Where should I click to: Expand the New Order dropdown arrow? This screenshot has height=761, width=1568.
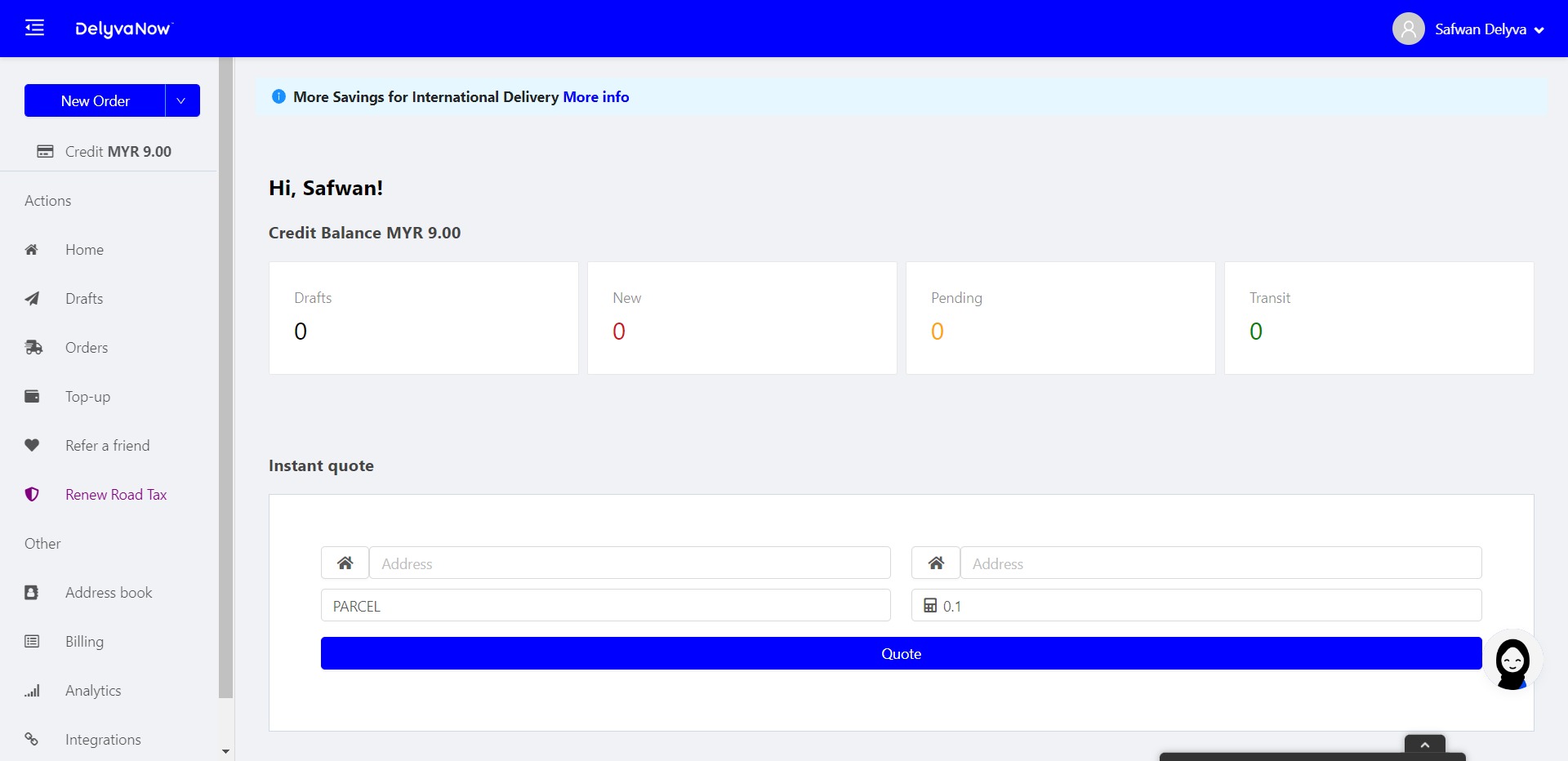coord(182,100)
